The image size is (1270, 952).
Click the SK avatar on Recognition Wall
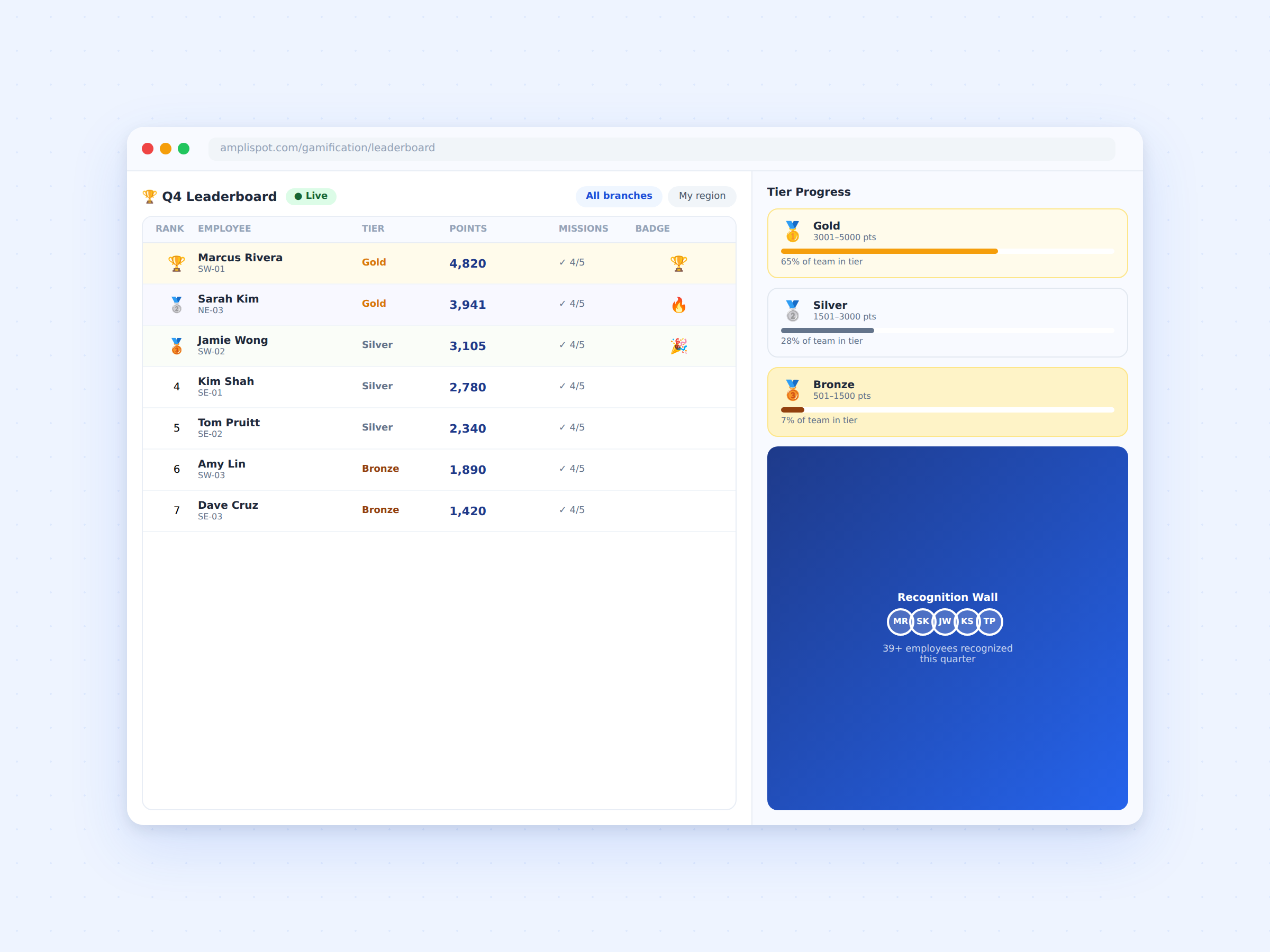pyautogui.click(x=923, y=621)
